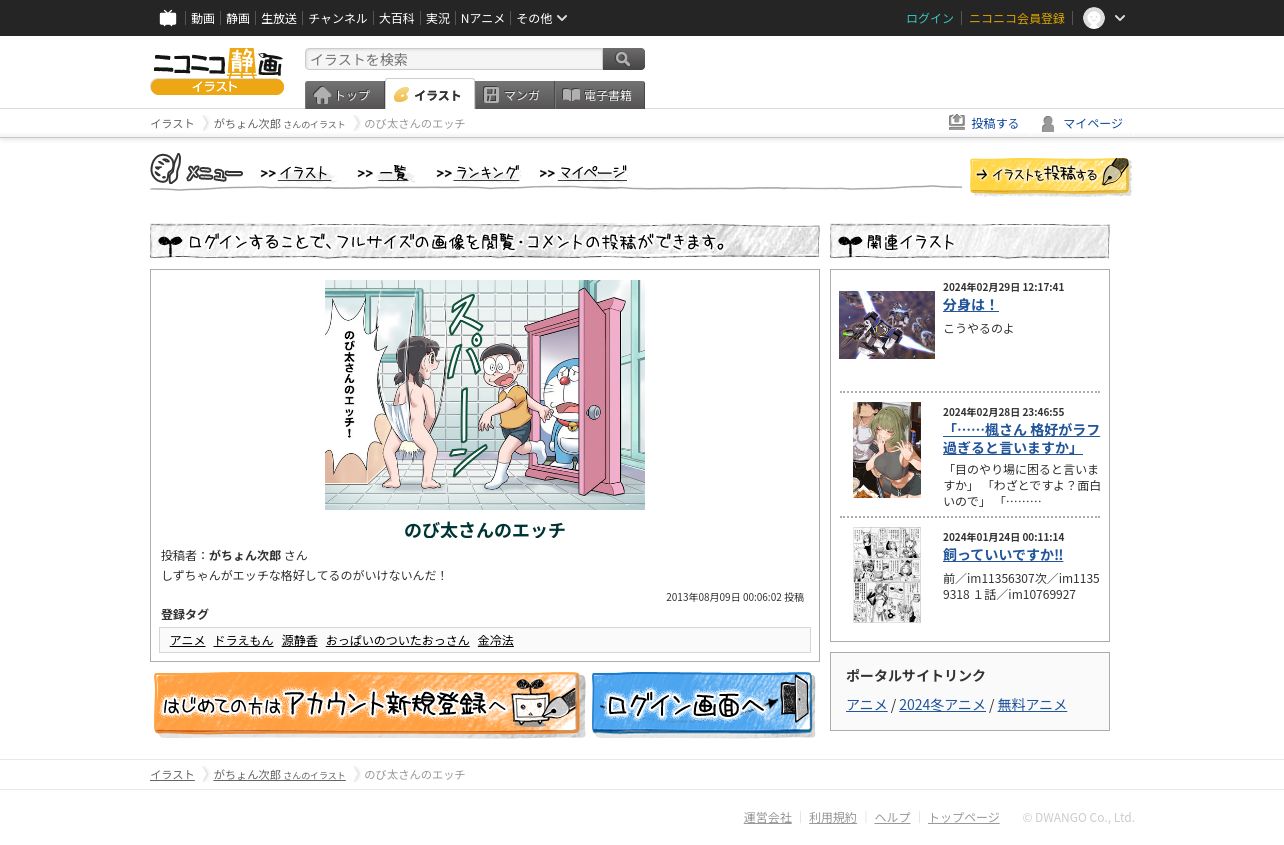Viewport: 1284px width, 845px height.
Task: Open 実況 in the top bar
Action: [x=438, y=18]
